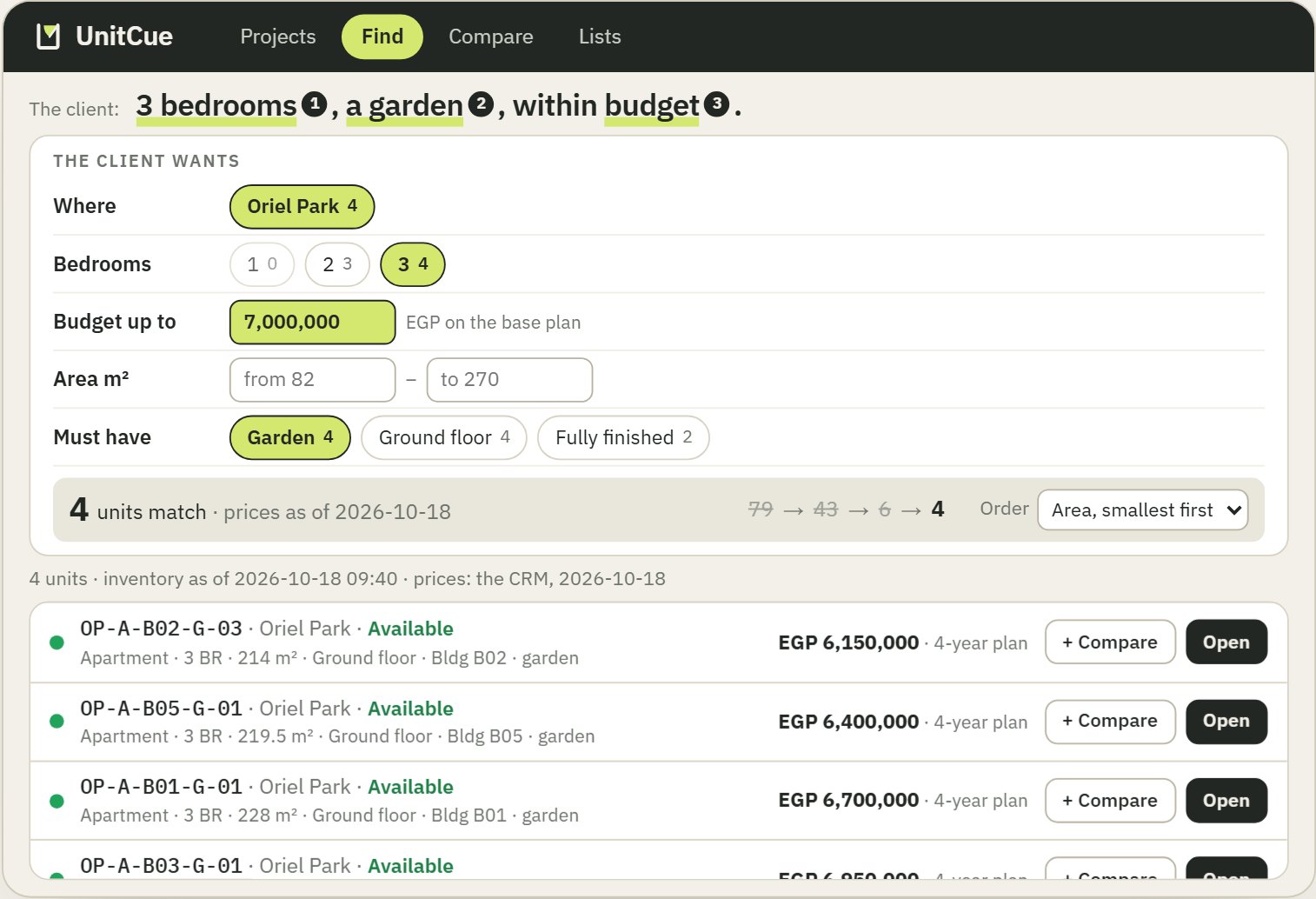Click the unit ID OP-A-B01-G-01

point(161,787)
